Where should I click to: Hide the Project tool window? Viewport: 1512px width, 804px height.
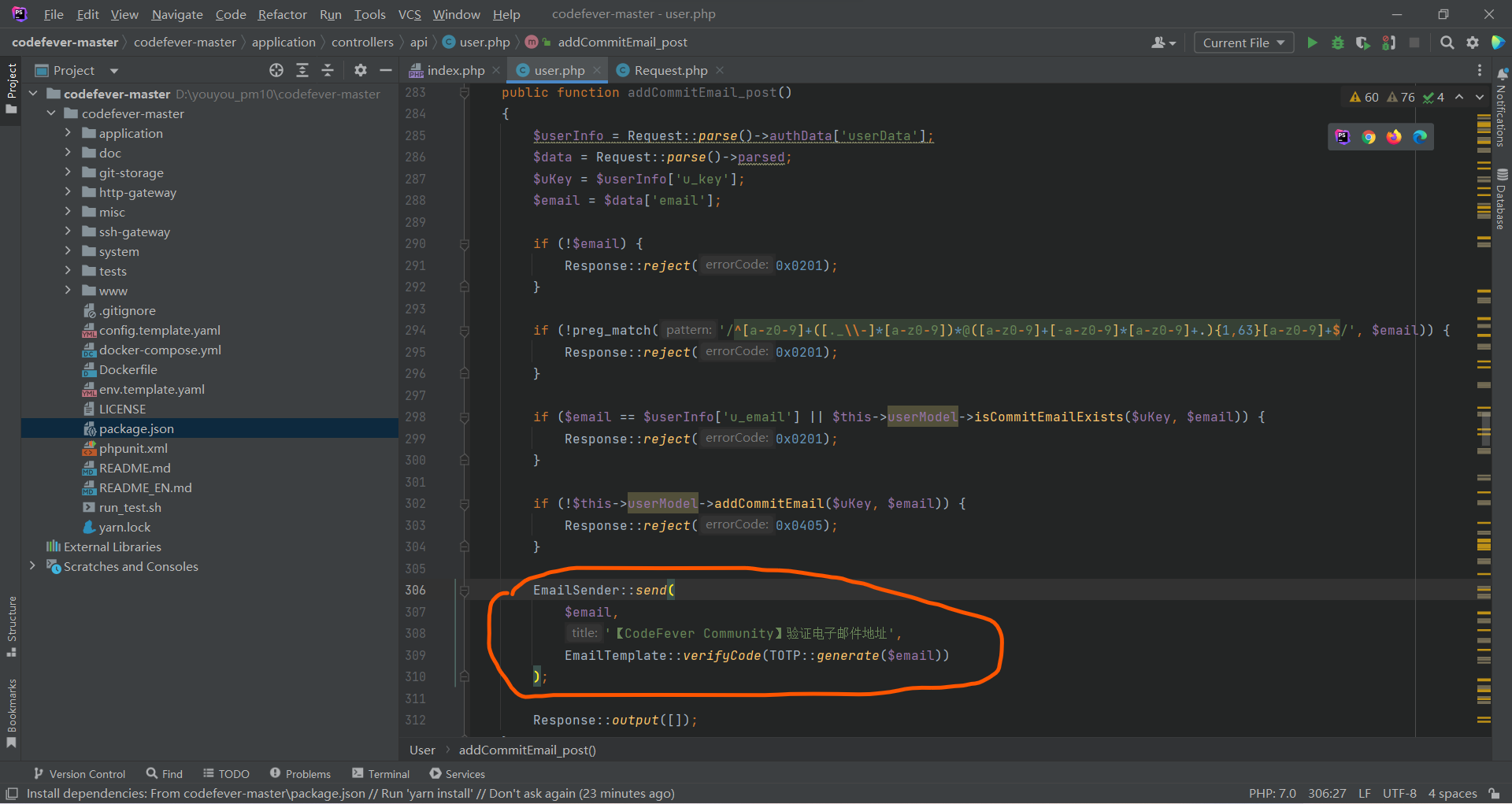coord(386,71)
